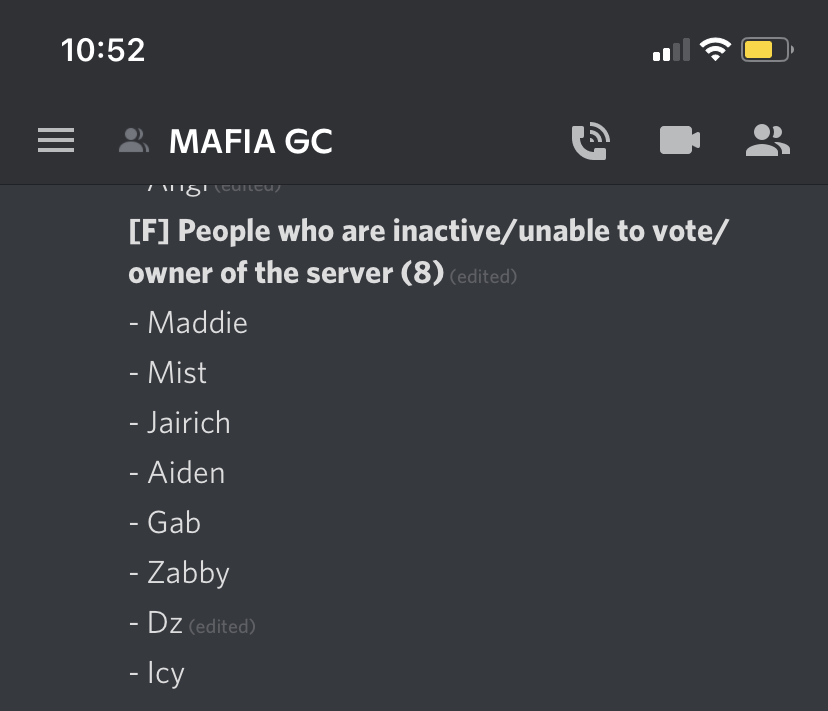Select the Dz list entry

pos(156,622)
